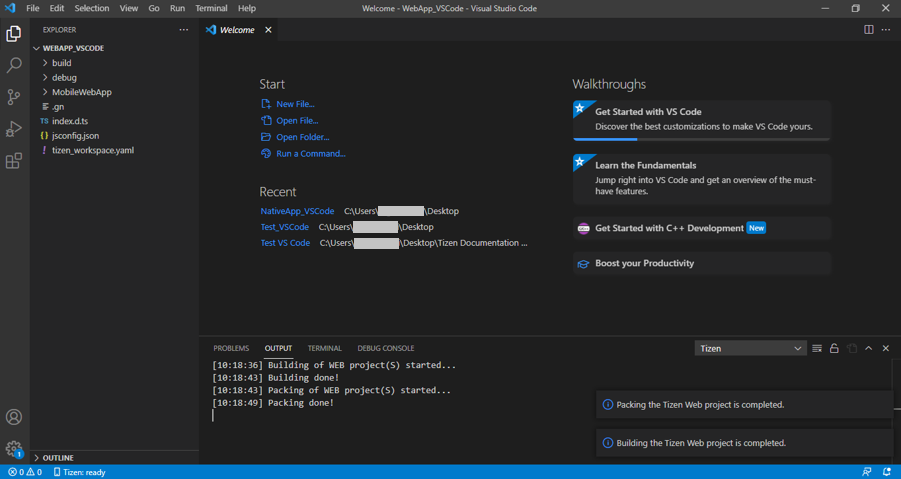Open the Terminal menu
The height and width of the screenshot is (479, 901).
coord(211,8)
